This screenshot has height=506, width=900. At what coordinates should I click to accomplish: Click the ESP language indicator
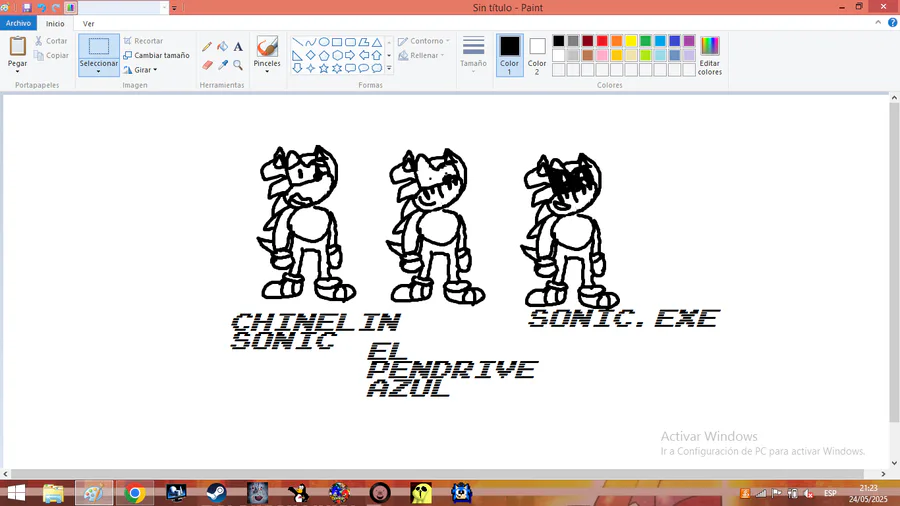tap(830, 493)
